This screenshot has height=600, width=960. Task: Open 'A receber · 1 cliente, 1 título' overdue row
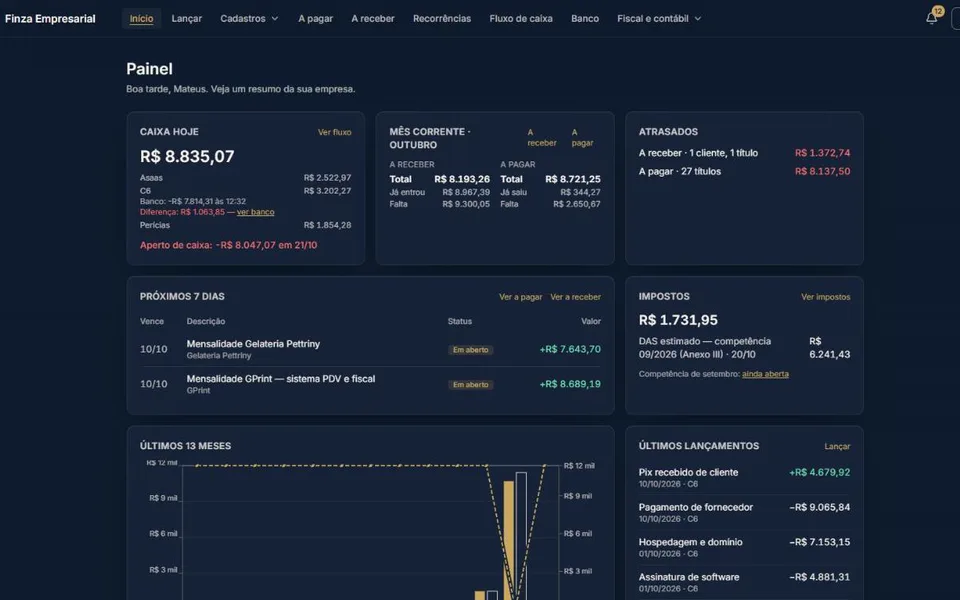[x=744, y=153]
